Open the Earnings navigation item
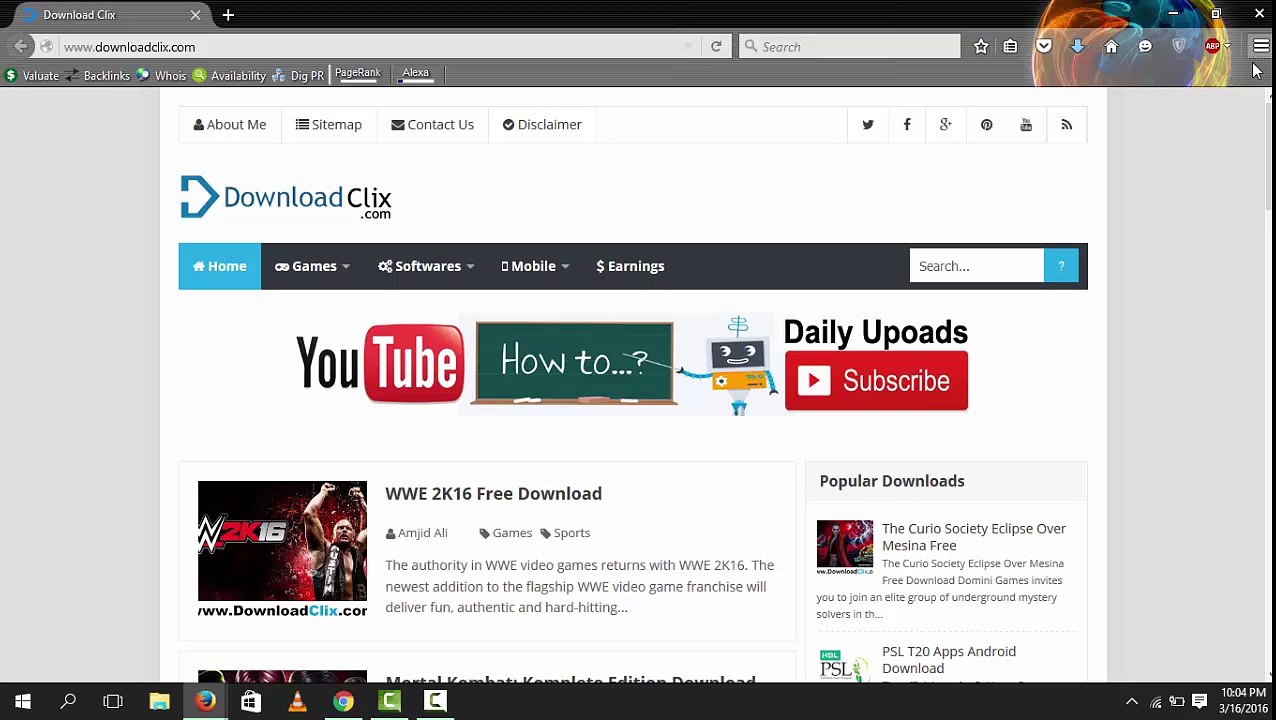The image size is (1276, 720). (630, 266)
